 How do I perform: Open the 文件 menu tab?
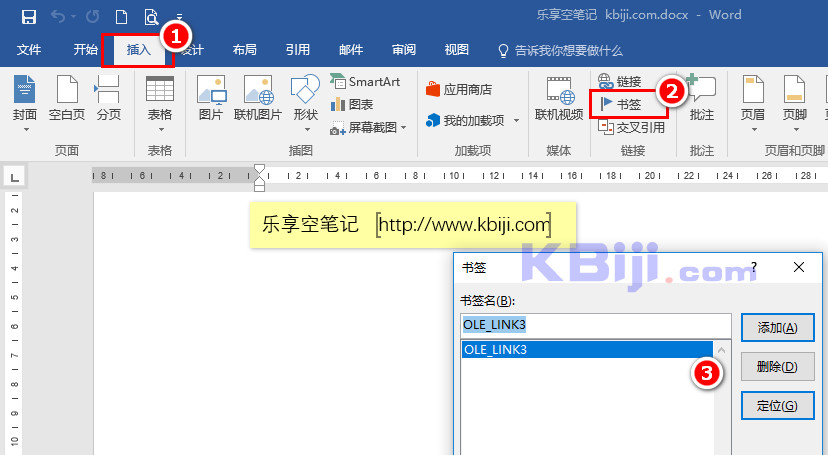pyautogui.click(x=29, y=50)
